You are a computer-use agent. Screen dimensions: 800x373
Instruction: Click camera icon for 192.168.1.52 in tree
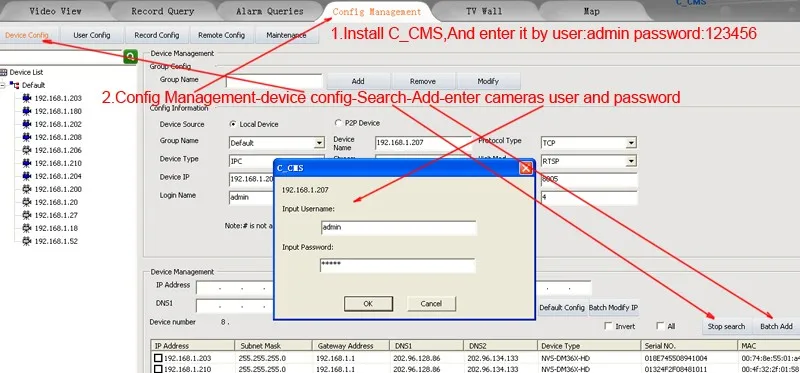point(27,241)
